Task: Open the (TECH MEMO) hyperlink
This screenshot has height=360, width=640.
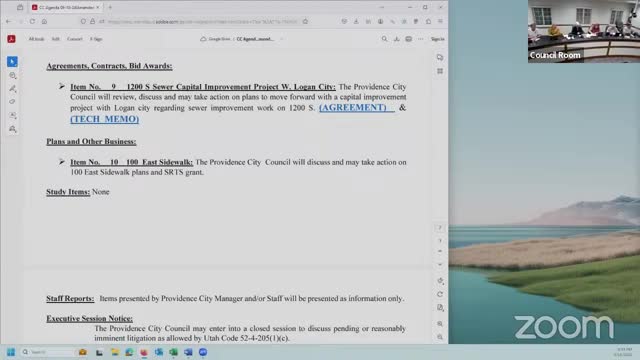Action: 104,119
